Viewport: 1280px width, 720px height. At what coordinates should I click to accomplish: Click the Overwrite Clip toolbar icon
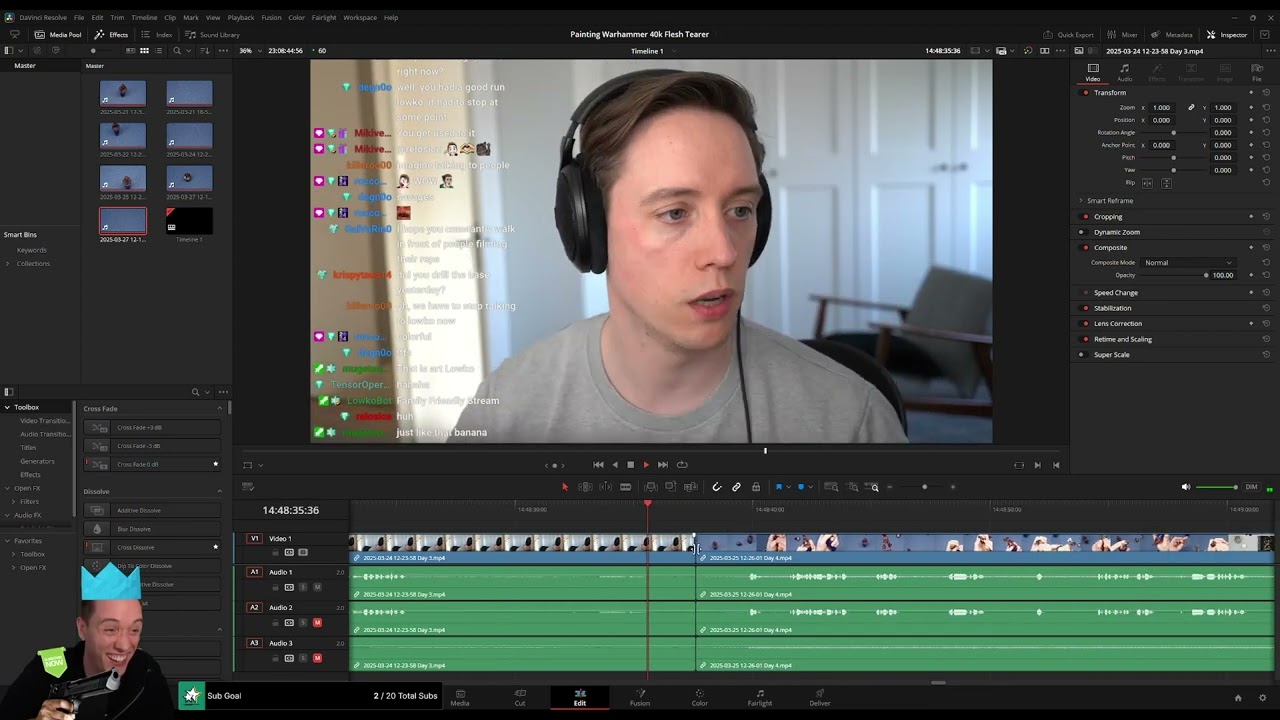click(670, 487)
